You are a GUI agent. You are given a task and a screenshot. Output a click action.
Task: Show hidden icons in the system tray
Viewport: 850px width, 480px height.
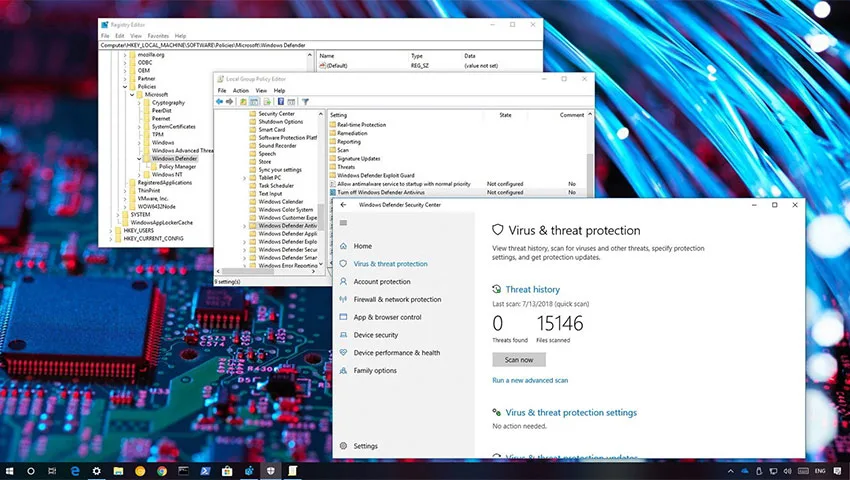(730, 471)
